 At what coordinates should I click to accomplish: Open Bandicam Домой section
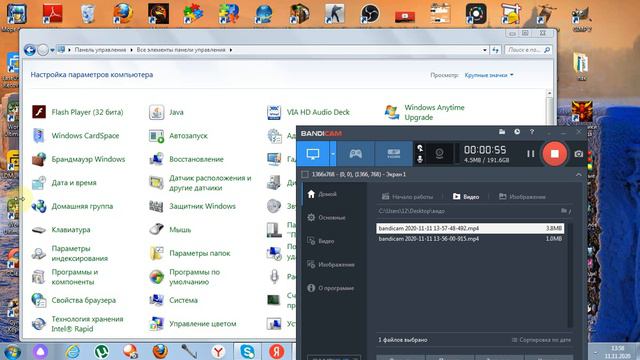(322, 194)
